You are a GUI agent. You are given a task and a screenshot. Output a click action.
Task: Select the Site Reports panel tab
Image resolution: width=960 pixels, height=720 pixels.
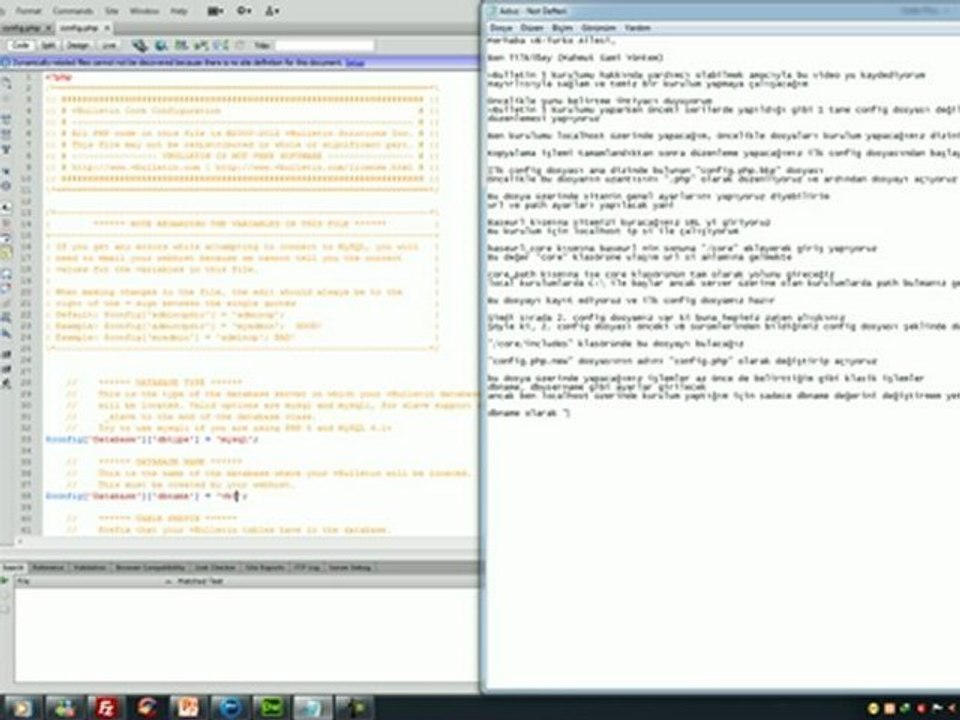[264, 568]
